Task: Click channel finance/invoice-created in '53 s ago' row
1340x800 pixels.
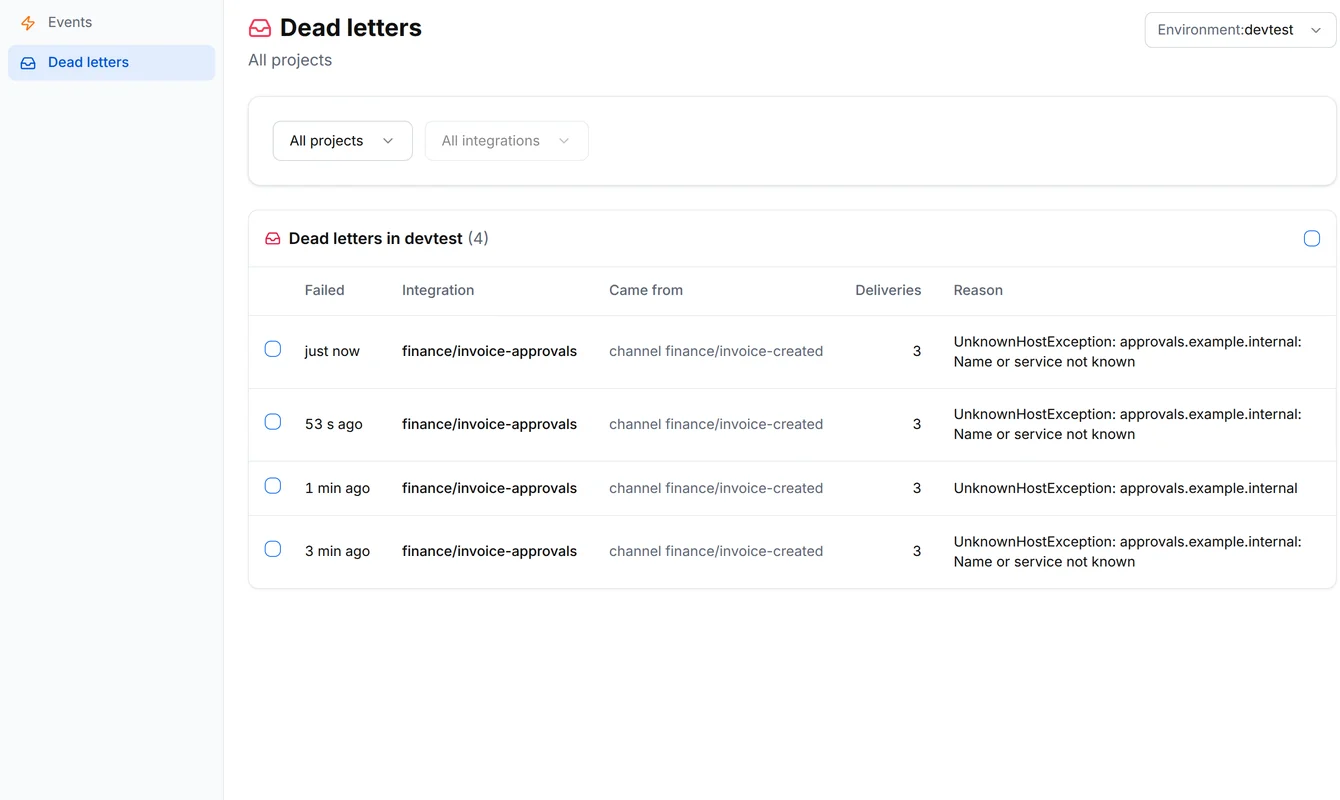Action: click(x=716, y=424)
